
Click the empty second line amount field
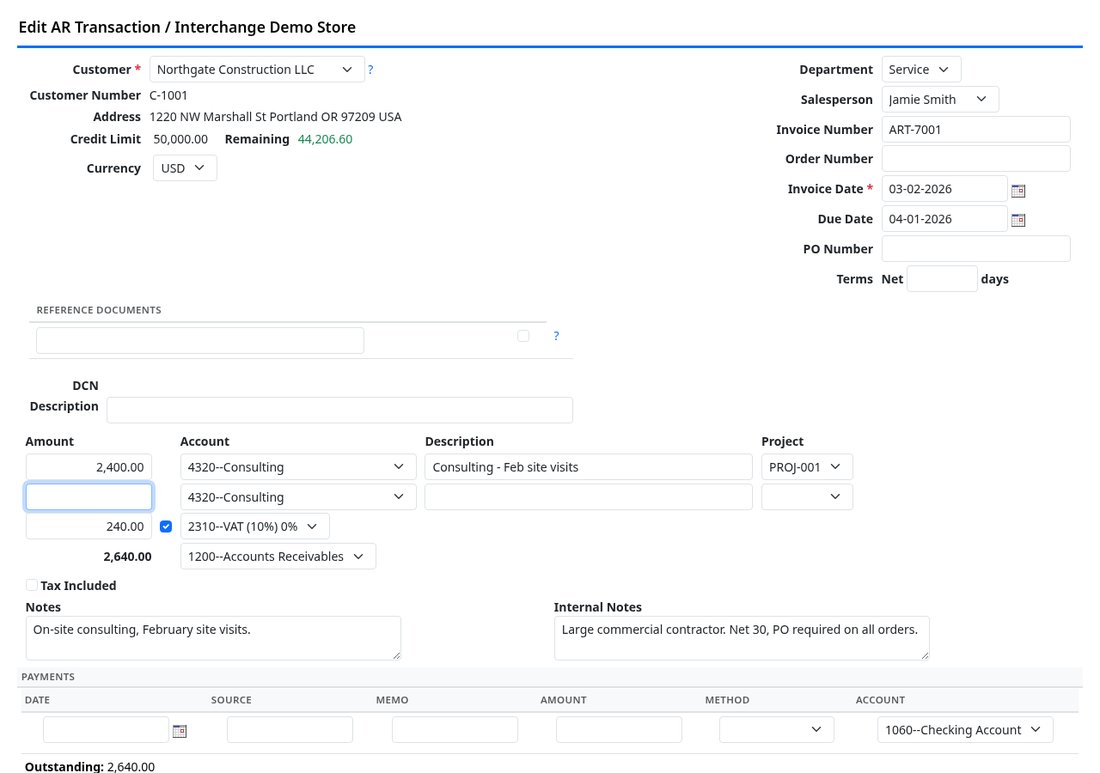[88, 497]
